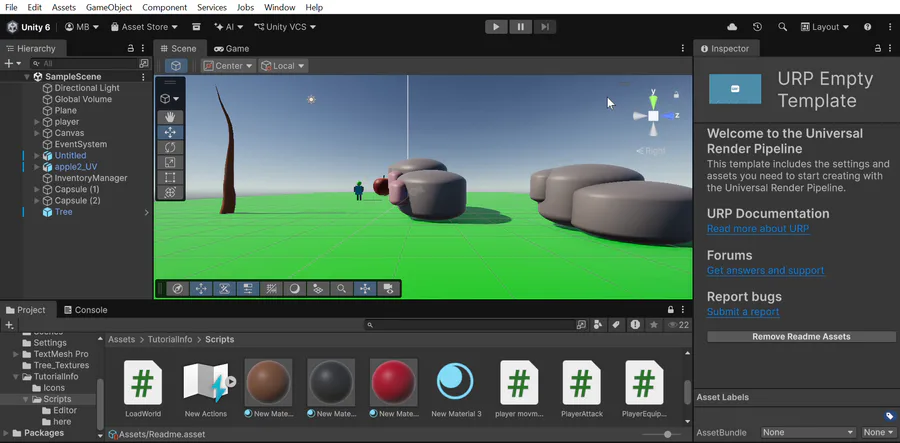900x443 pixels.
Task: Open Hierarchy search scene picker icon
Action: 144,63
